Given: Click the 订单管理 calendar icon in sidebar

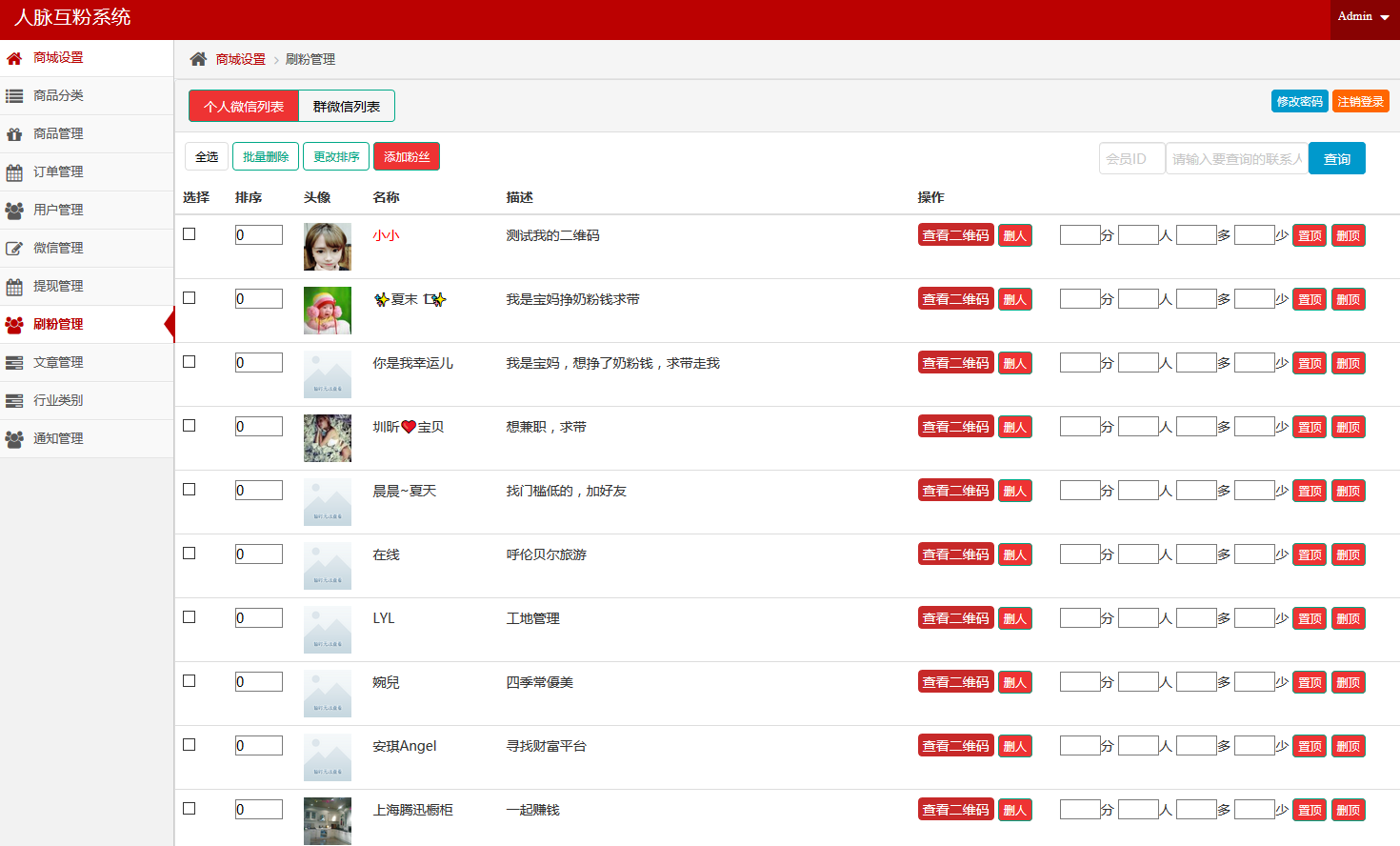Looking at the screenshot, I should (x=14, y=172).
